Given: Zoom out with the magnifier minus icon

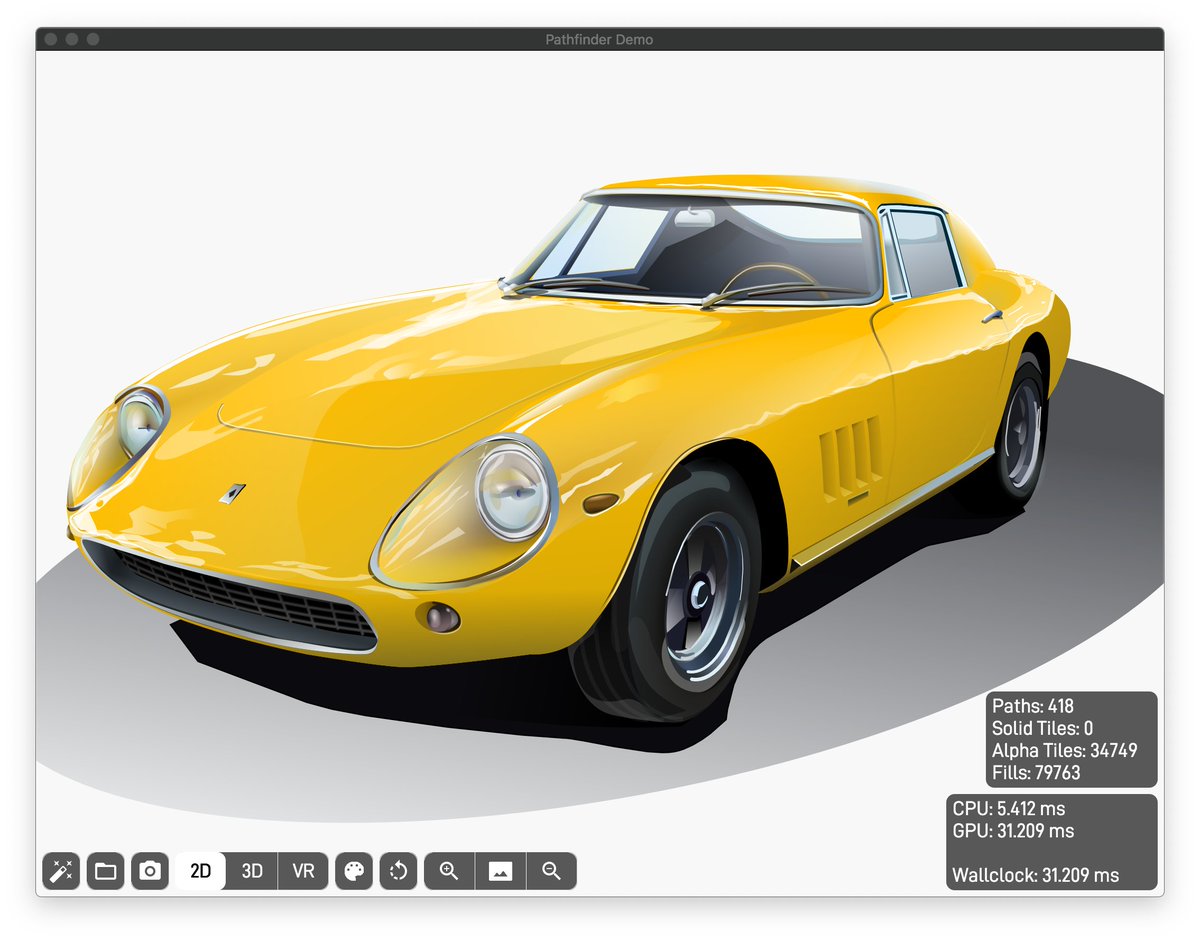Looking at the screenshot, I should [x=551, y=871].
